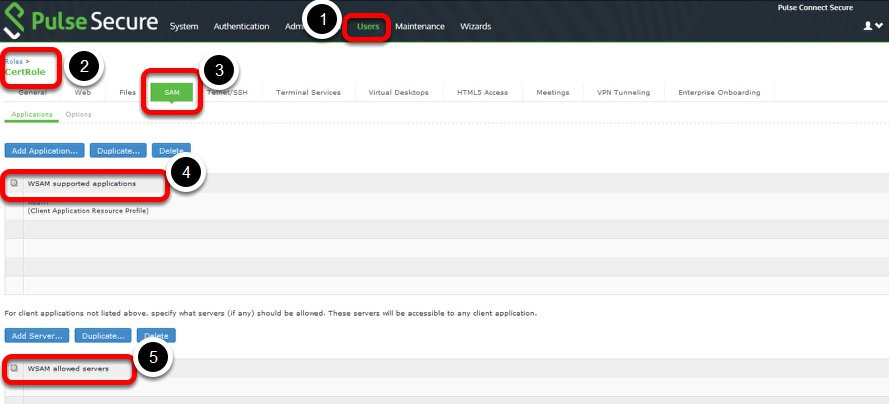
Task: Toggle select-all checkbox for WSAM allowed servers
Action: click(x=14, y=369)
